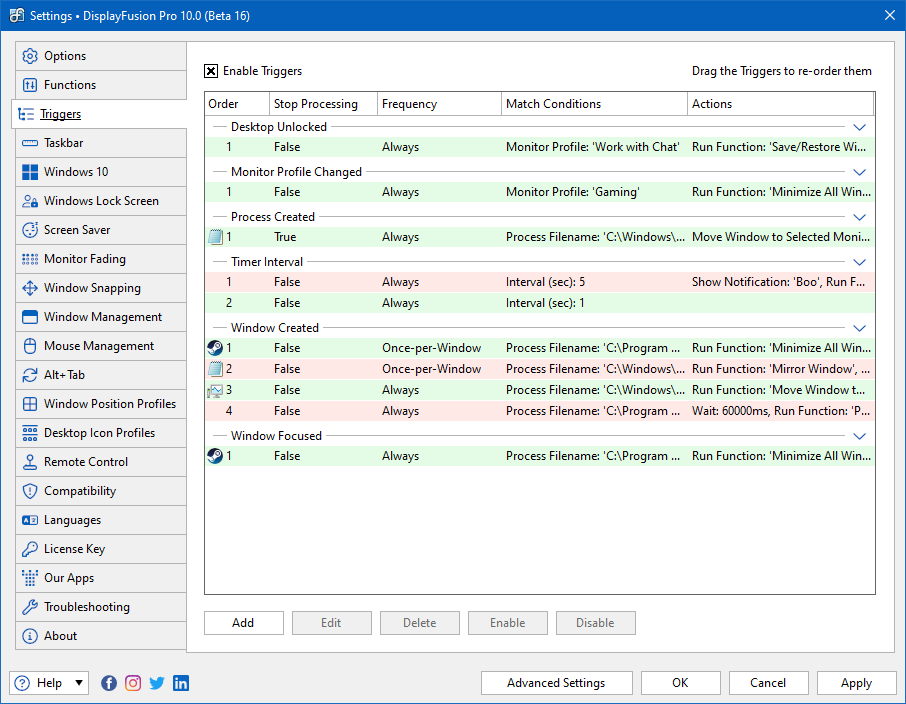This screenshot has width=906, height=704.
Task: Collapse the Timer Interval group
Action: pos(859,262)
